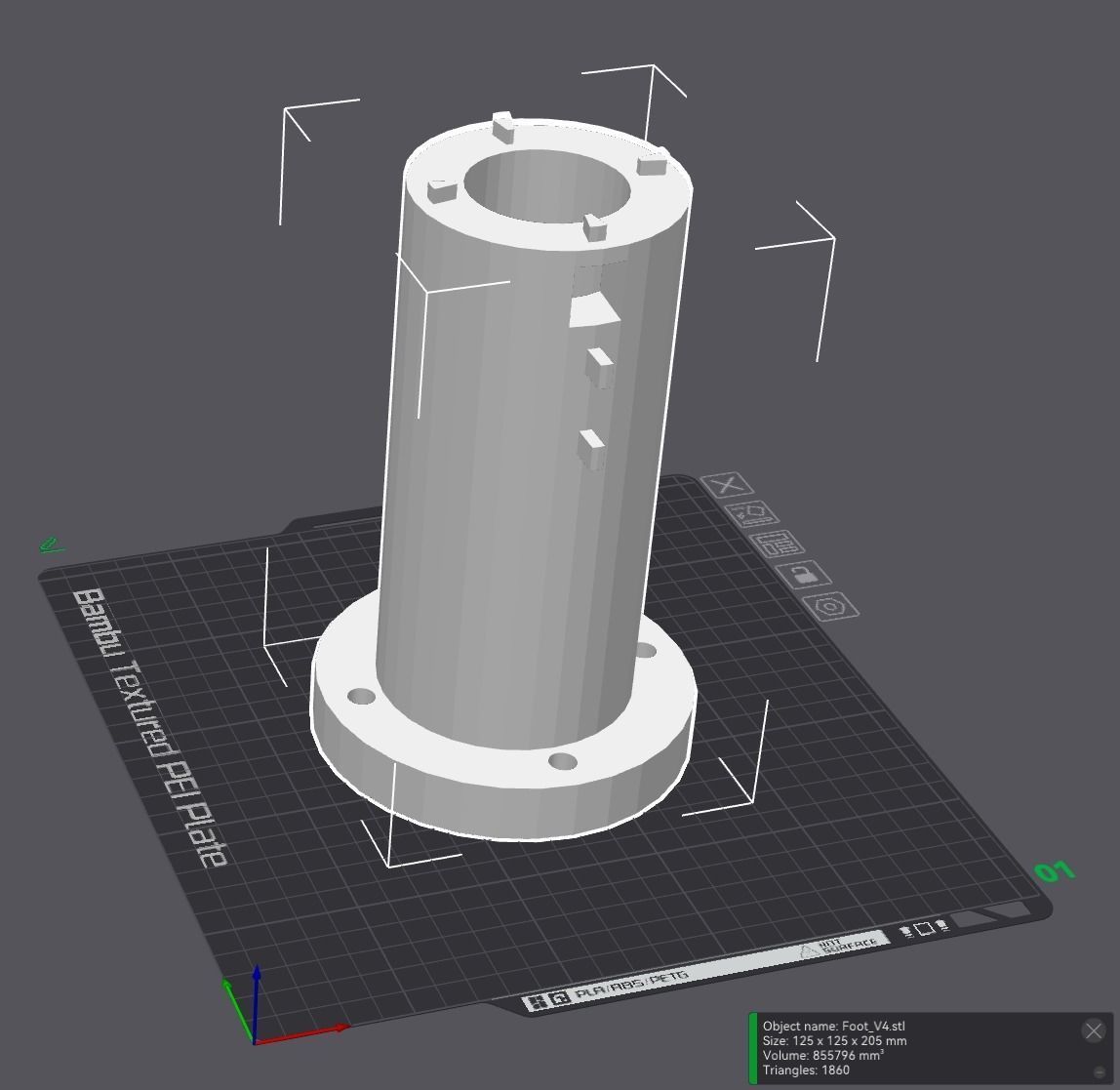Click the Volume: 855796 mm³ line
1120x1090 pixels.
pos(822,1055)
